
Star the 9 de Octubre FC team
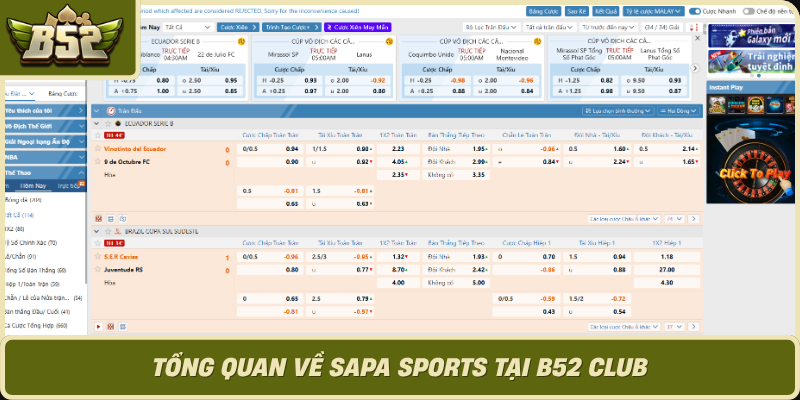tap(97, 161)
